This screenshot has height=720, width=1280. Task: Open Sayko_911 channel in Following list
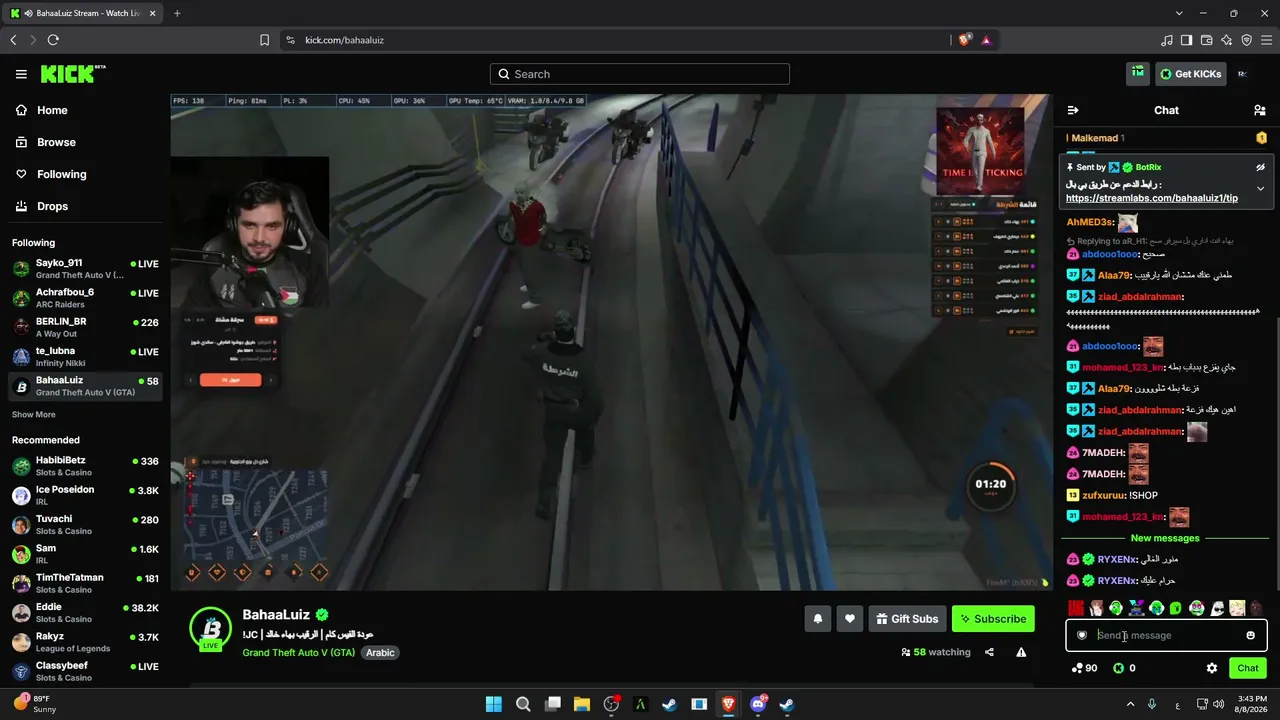point(85,269)
